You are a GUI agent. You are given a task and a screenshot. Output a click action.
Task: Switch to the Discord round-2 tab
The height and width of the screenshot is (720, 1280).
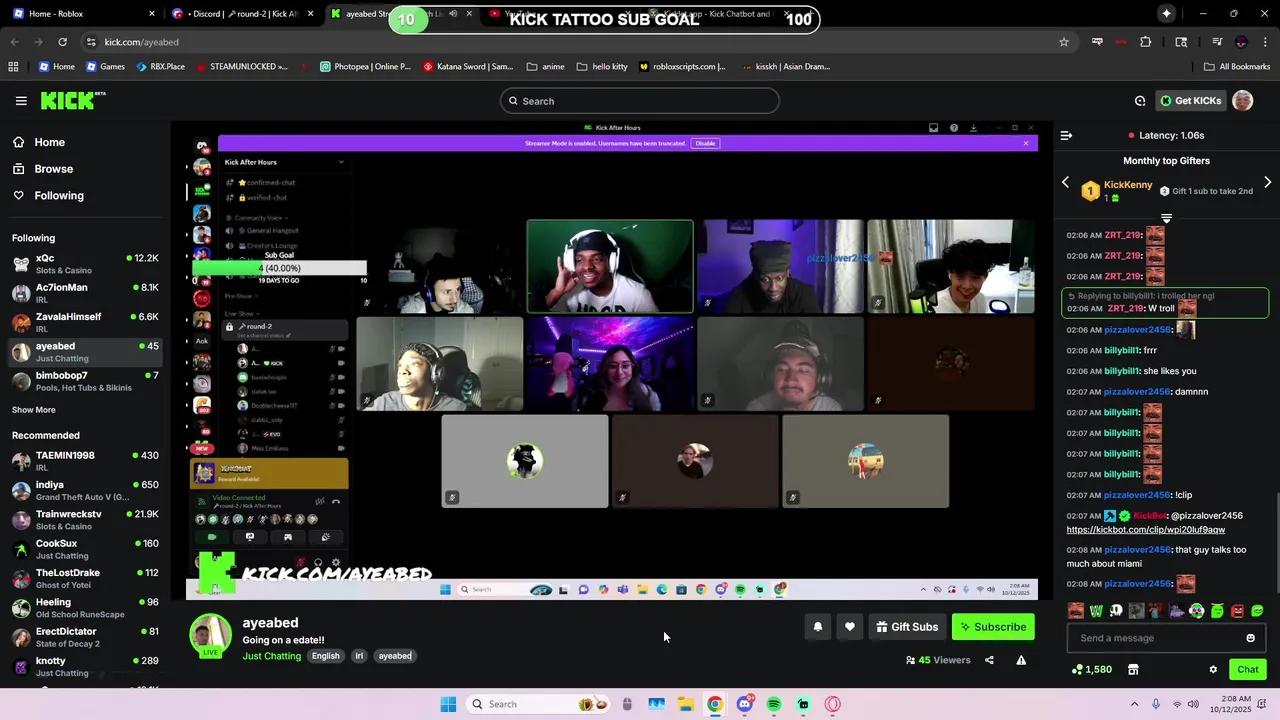tap(245, 14)
